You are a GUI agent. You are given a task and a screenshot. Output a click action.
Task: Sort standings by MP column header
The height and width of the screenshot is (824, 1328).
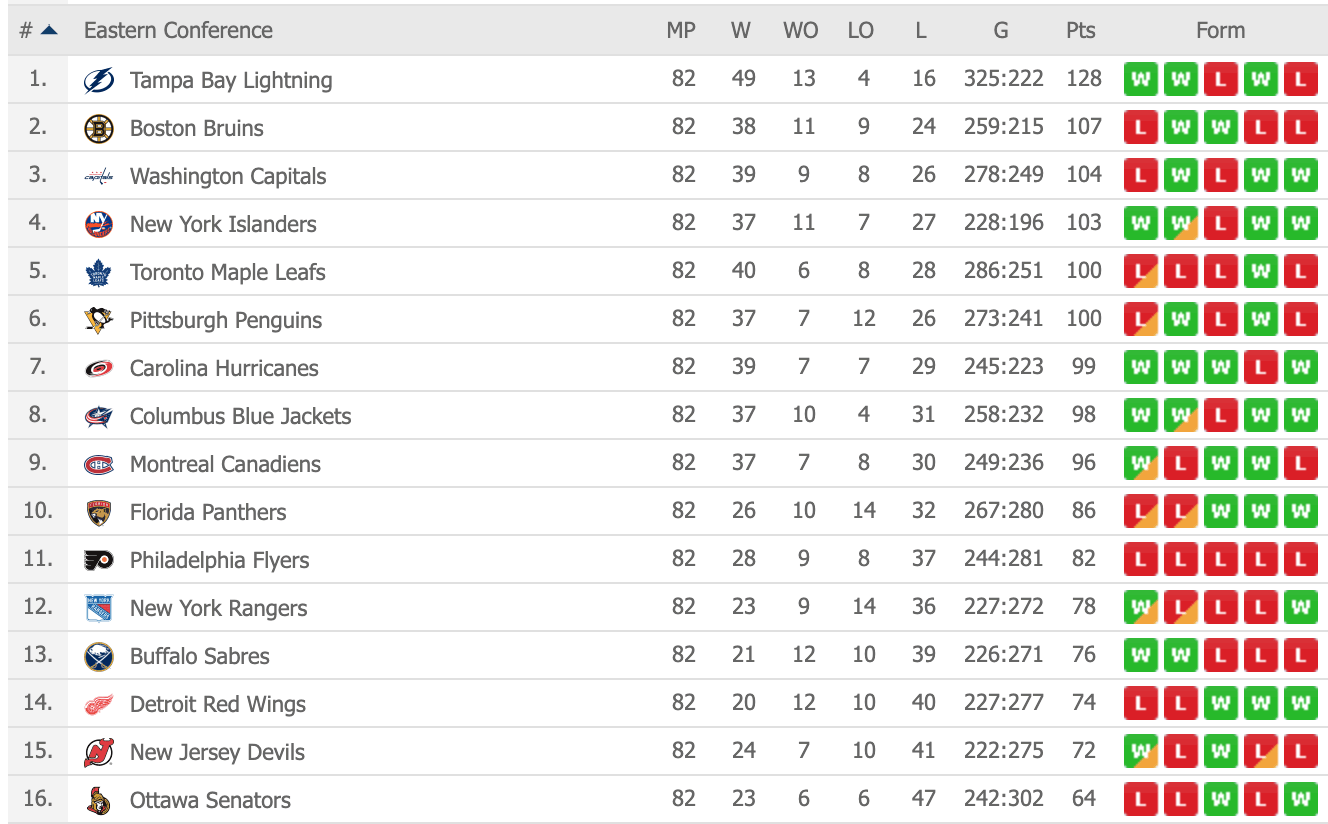tap(681, 30)
